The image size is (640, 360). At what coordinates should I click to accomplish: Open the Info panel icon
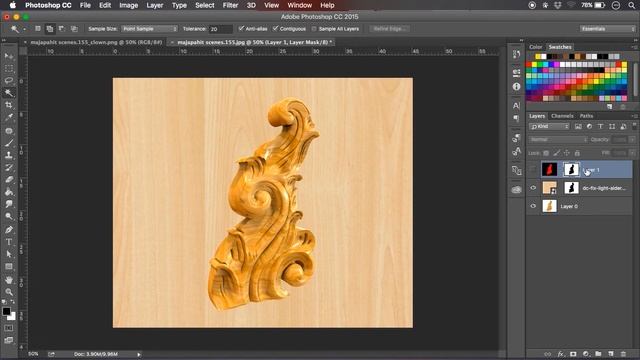click(x=516, y=87)
